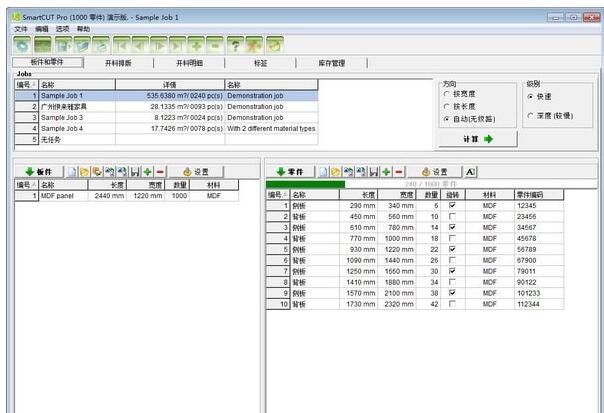Open the 帮助 menu
Viewport: 604px width, 413px height.
(x=83, y=29)
